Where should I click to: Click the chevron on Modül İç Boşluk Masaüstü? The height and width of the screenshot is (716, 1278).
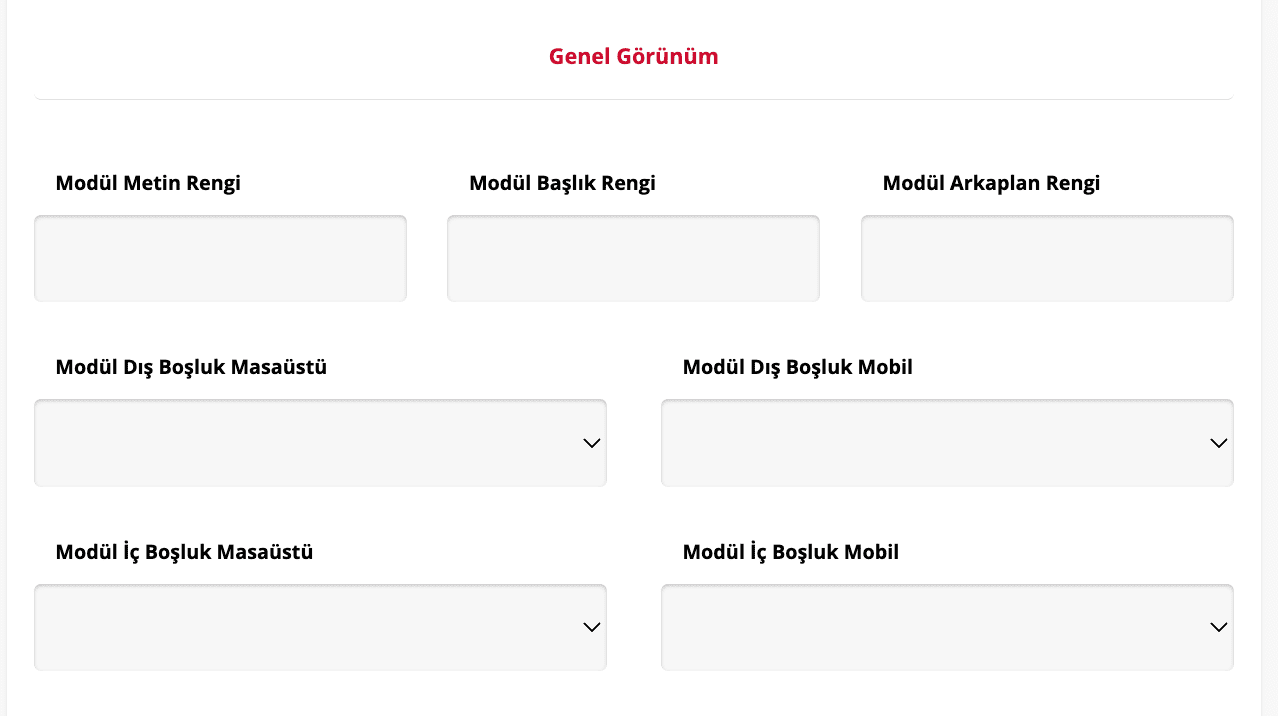pos(591,627)
